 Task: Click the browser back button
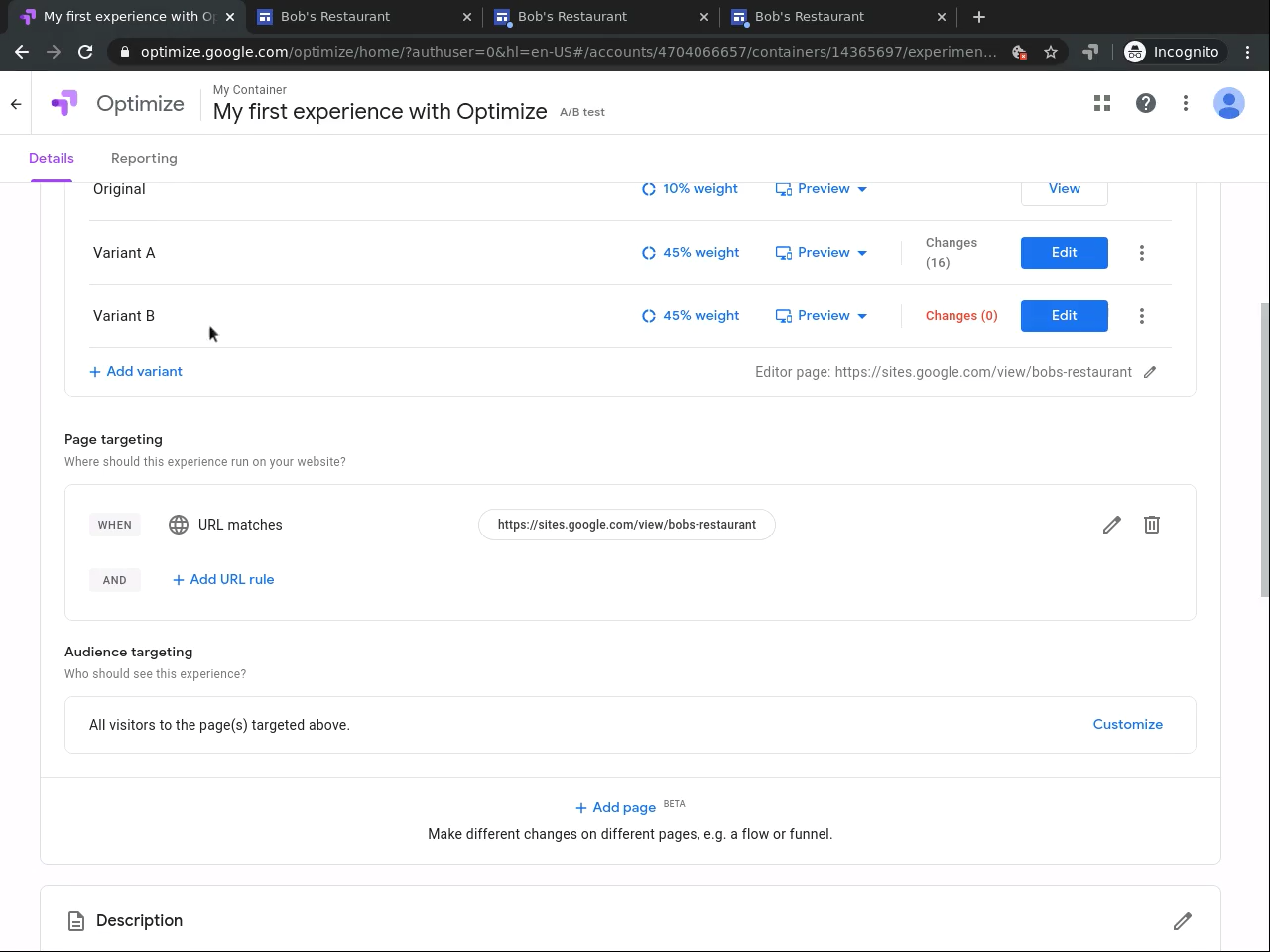coord(22,52)
